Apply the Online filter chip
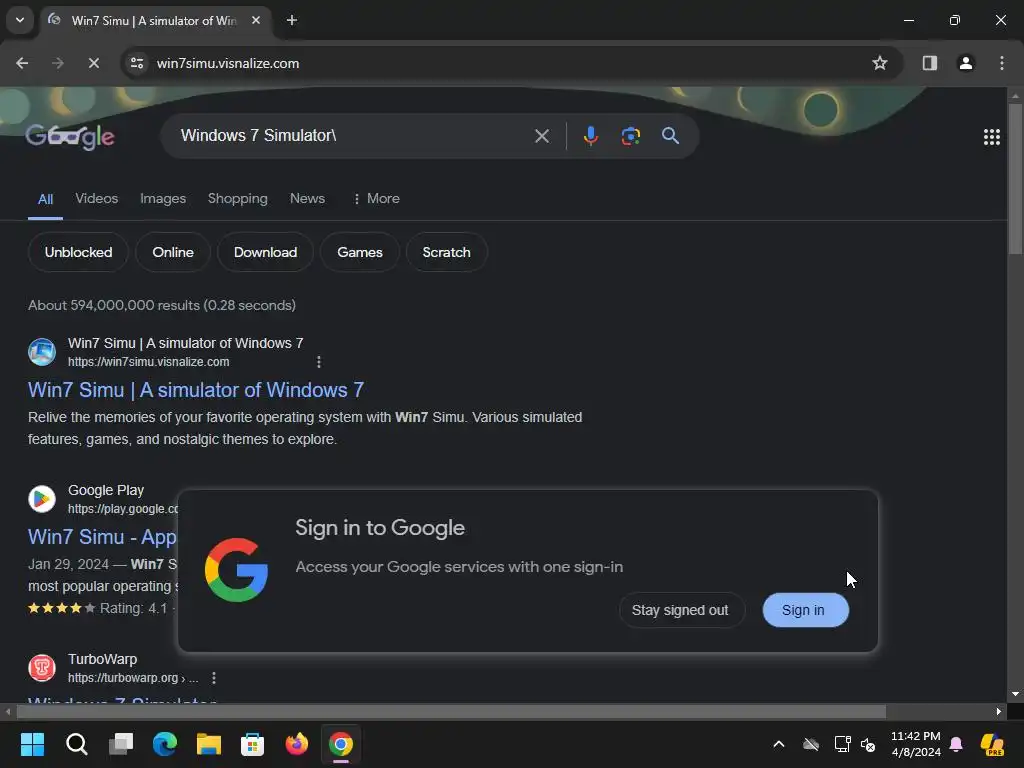The height and width of the screenshot is (768, 1024). coord(173,252)
